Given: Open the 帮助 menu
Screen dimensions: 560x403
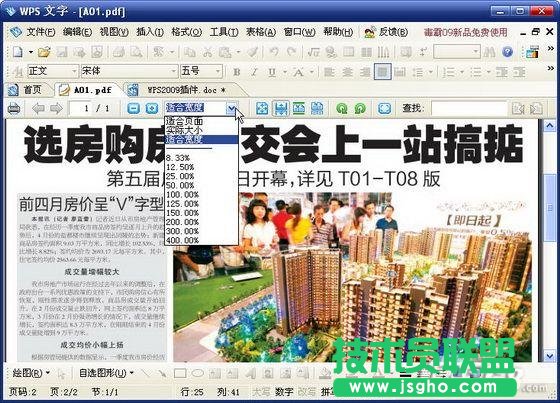Looking at the screenshot, I should 338,32.
